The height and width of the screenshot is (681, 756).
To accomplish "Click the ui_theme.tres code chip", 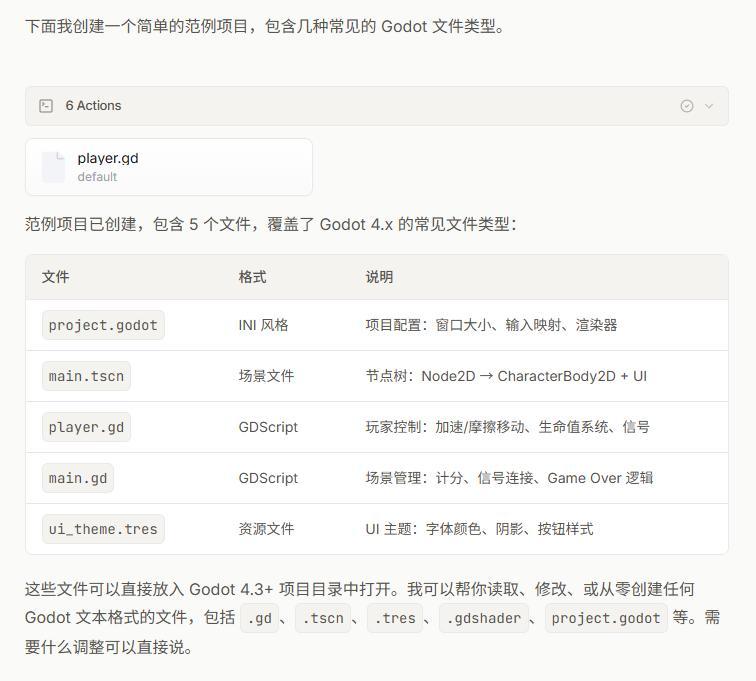I will pos(103,529).
